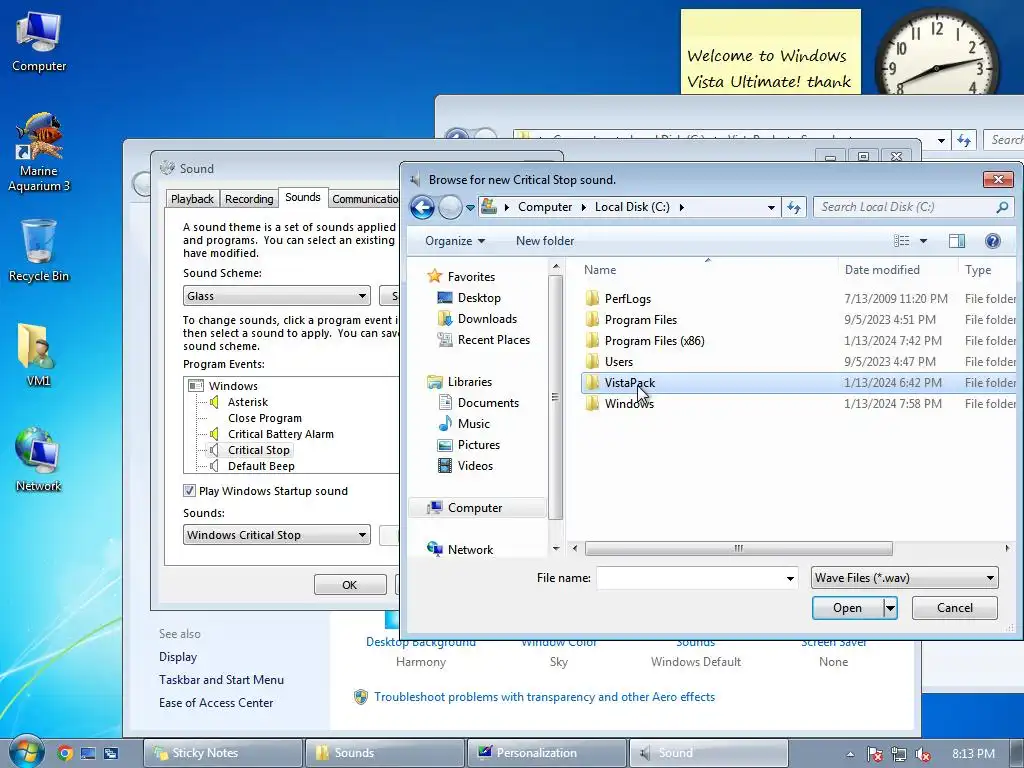Open the view options dropdown arrow
The image size is (1024, 768).
click(x=923, y=241)
